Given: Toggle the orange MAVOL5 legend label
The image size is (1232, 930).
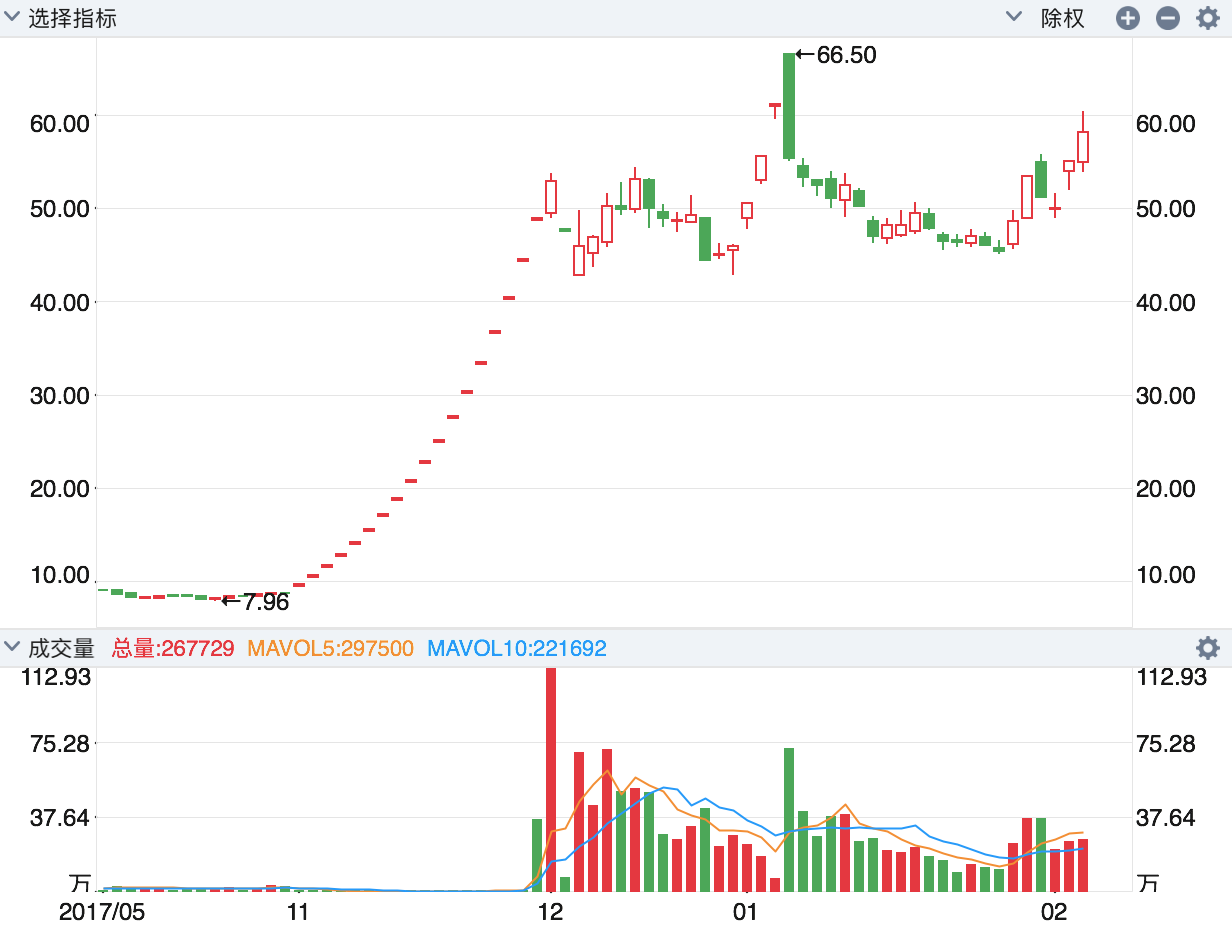Looking at the screenshot, I should (x=330, y=648).
